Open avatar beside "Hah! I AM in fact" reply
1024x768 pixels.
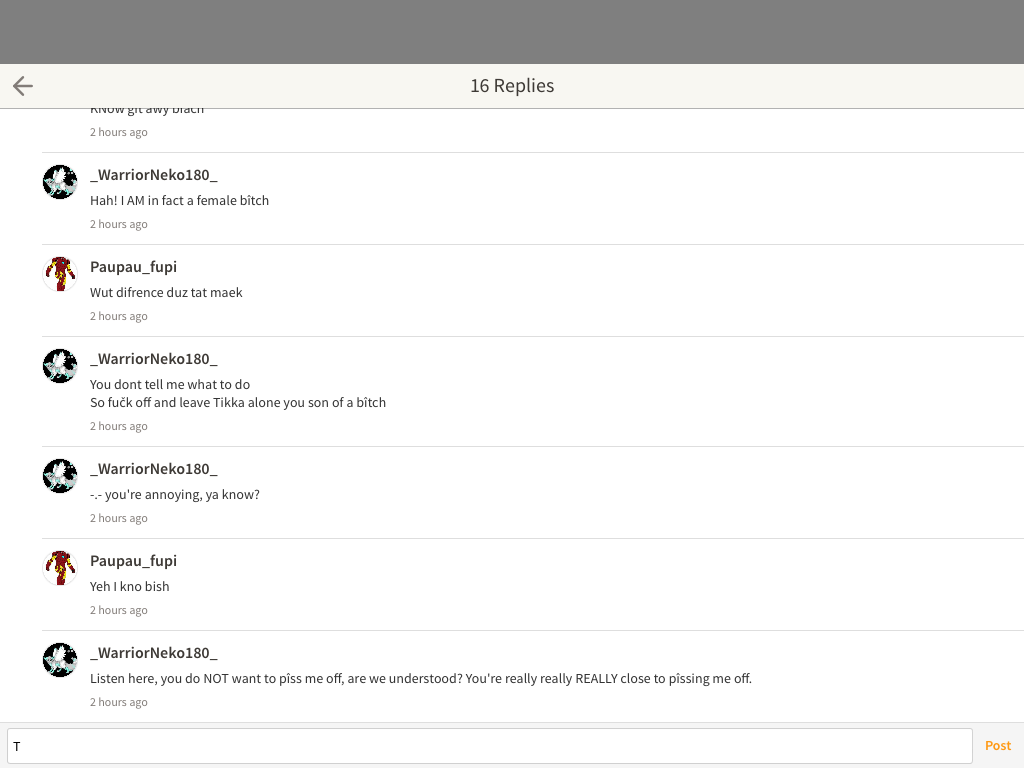click(x=60, y=182)
